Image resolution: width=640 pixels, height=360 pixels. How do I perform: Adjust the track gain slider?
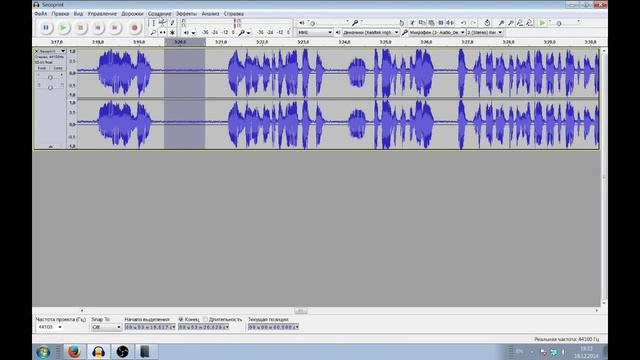(x=50, y=77)
